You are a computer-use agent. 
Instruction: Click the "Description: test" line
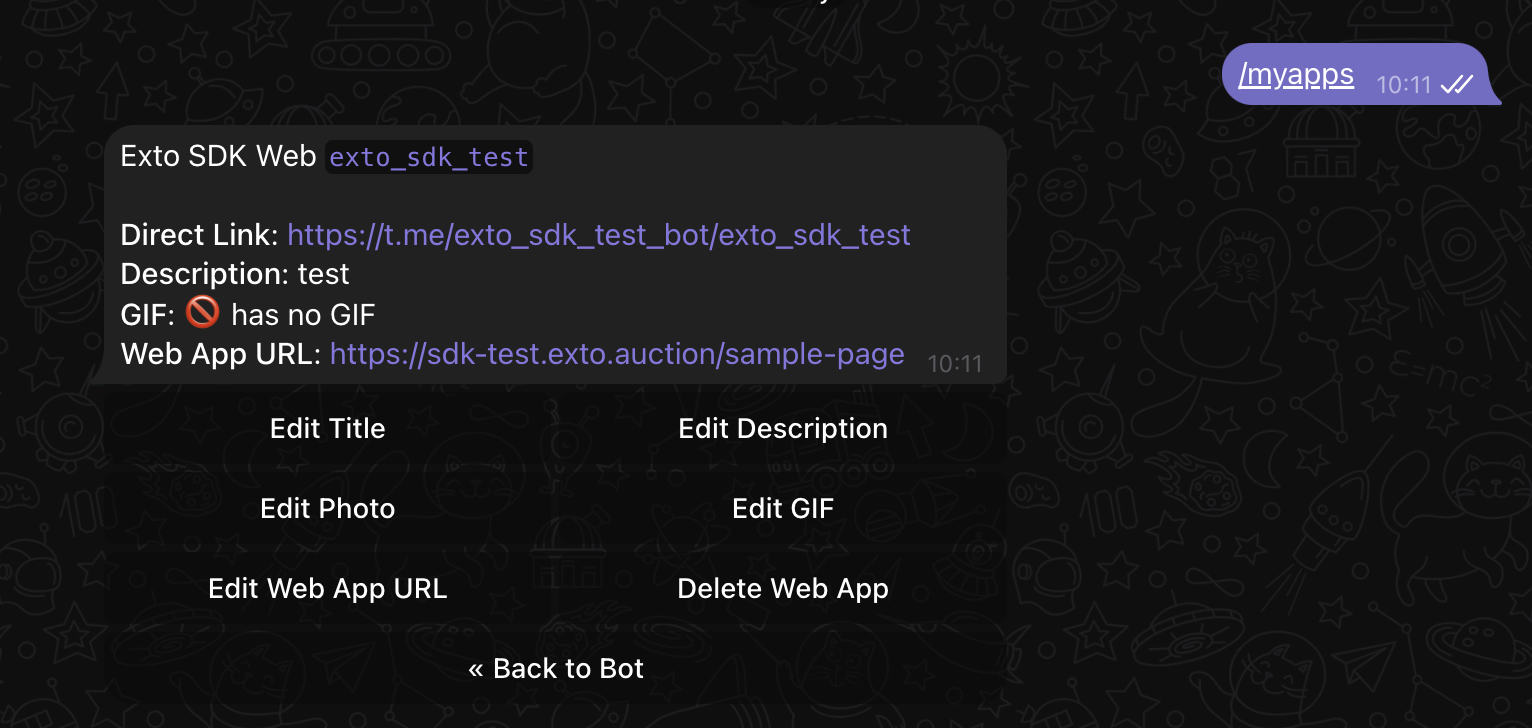(235, 274)
